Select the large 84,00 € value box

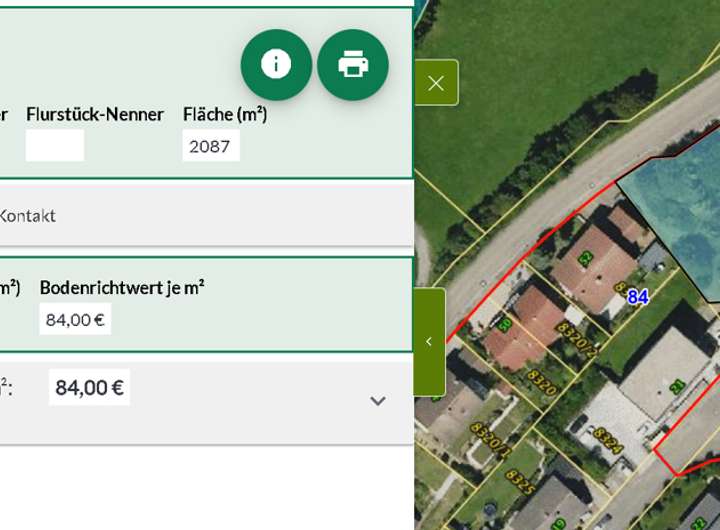[89, 388]
